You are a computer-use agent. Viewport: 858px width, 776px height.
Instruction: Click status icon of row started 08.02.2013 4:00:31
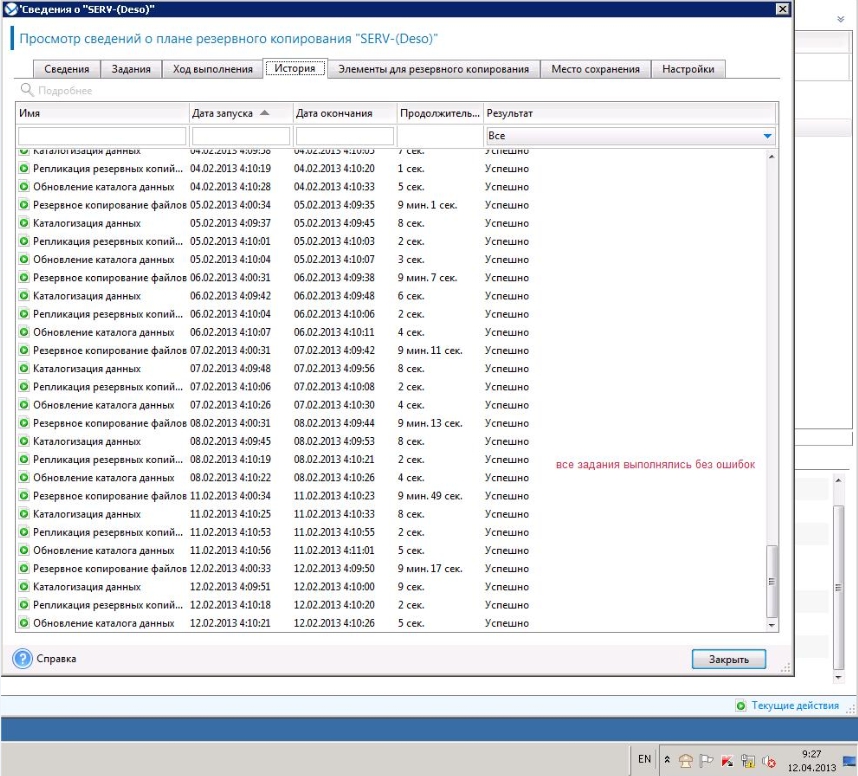coord(24,423)
